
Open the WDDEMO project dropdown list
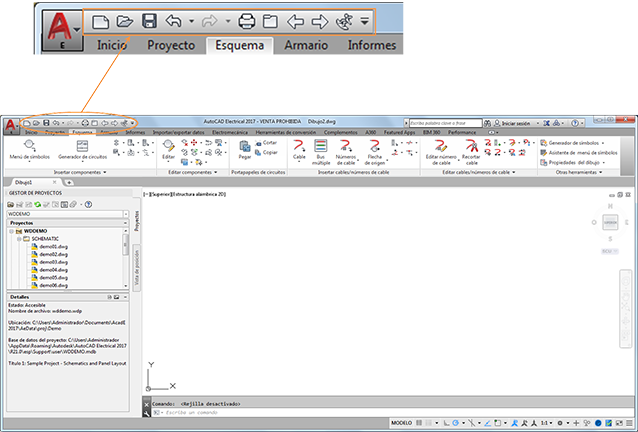(x=126, y=214)
